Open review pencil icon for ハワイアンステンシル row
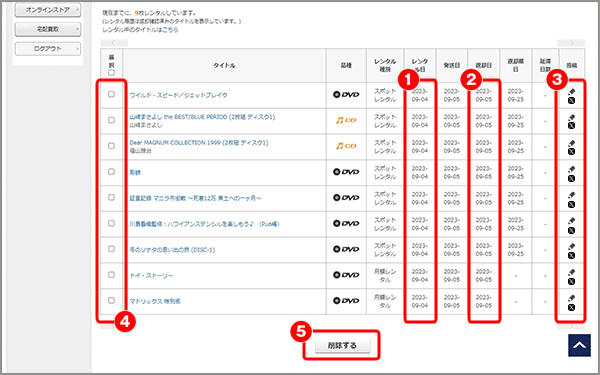This screenshot has width=600, height=375. click(x=571, y=221)
